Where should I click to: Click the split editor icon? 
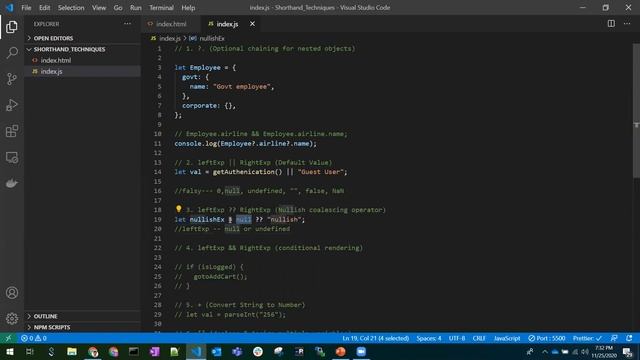click(611, 24)
